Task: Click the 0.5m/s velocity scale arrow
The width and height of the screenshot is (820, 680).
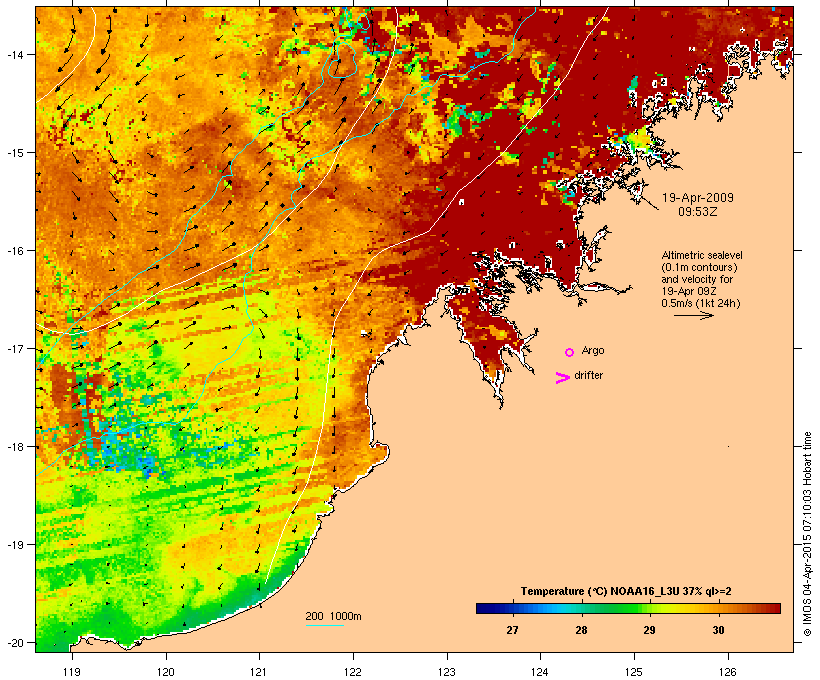Action: [694, 315]
